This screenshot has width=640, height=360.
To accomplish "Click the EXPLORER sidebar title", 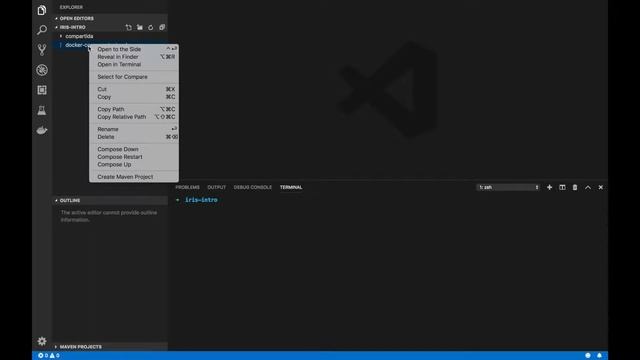I will tap(71, 7).
